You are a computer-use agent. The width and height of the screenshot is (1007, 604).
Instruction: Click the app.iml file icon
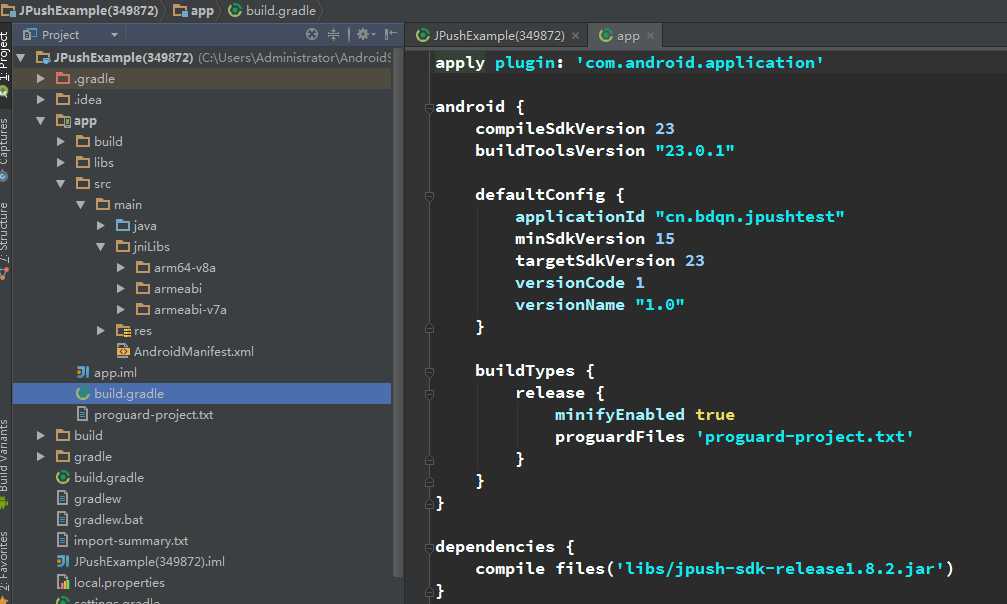83,372
